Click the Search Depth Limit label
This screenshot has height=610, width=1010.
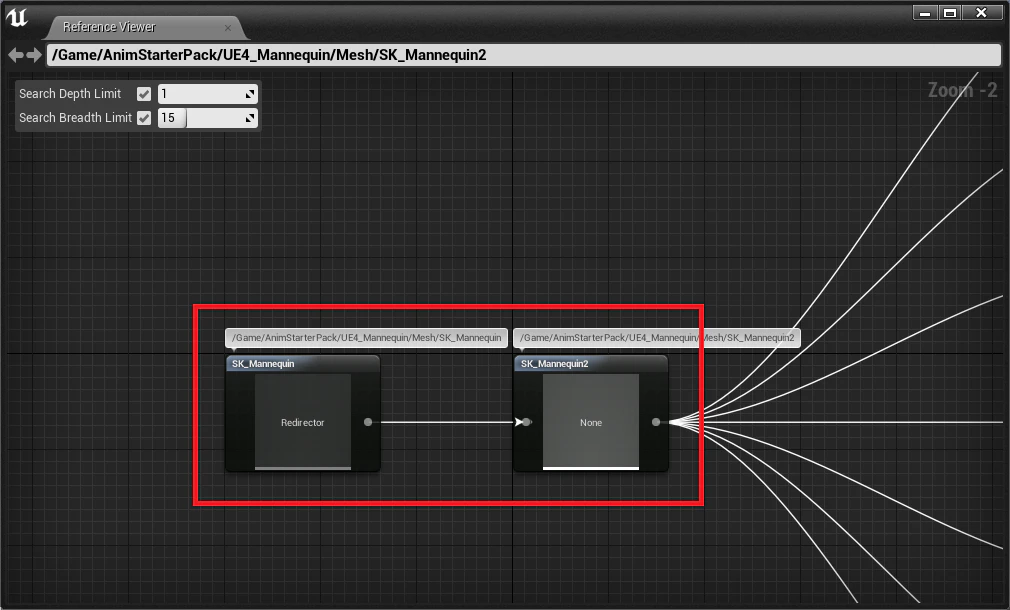tap(70, 94)
